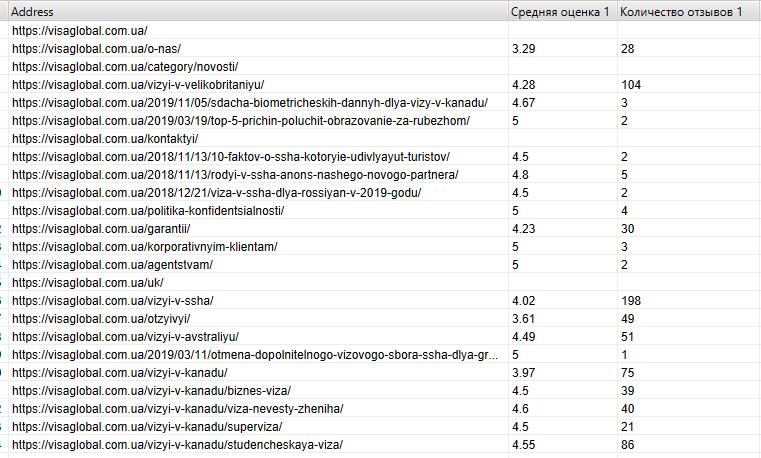Select the /o-nas/ URL row
Image resolution: width=761 pixels, height=458 pixels.
pyautogui.click(x=96, y=49)
